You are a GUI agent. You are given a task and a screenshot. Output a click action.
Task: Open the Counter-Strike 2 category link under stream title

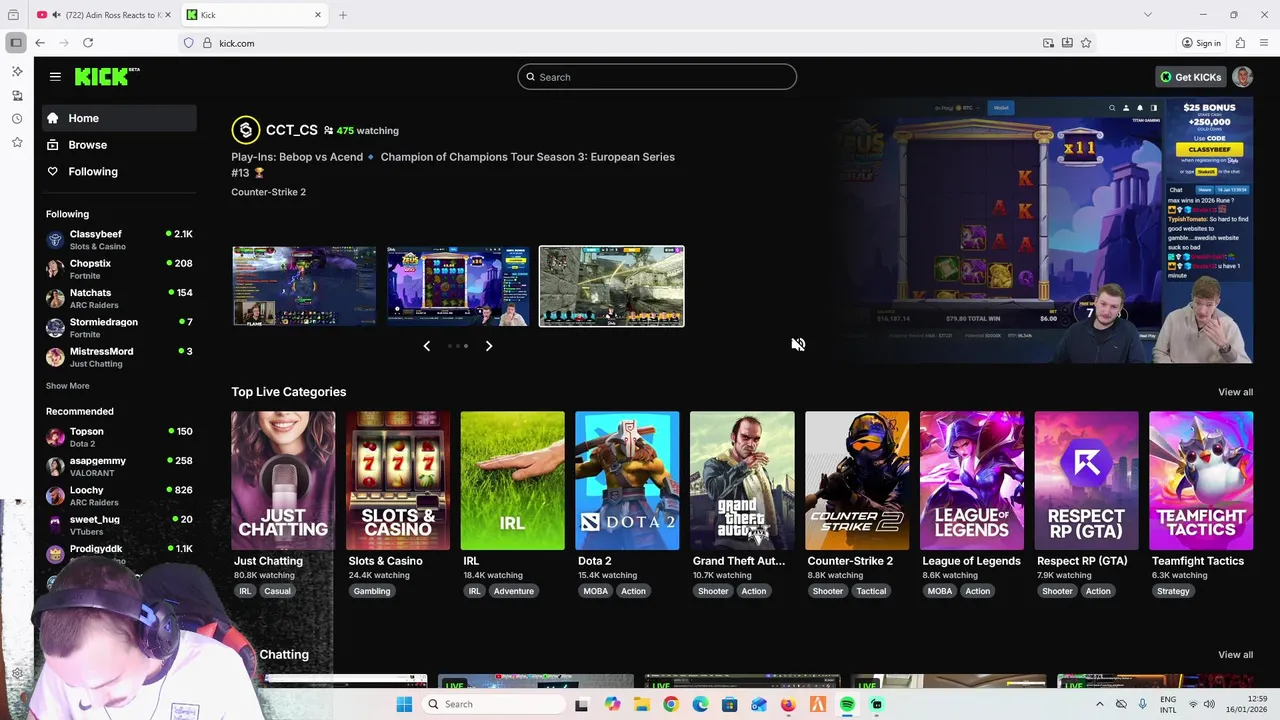[268, 192]
